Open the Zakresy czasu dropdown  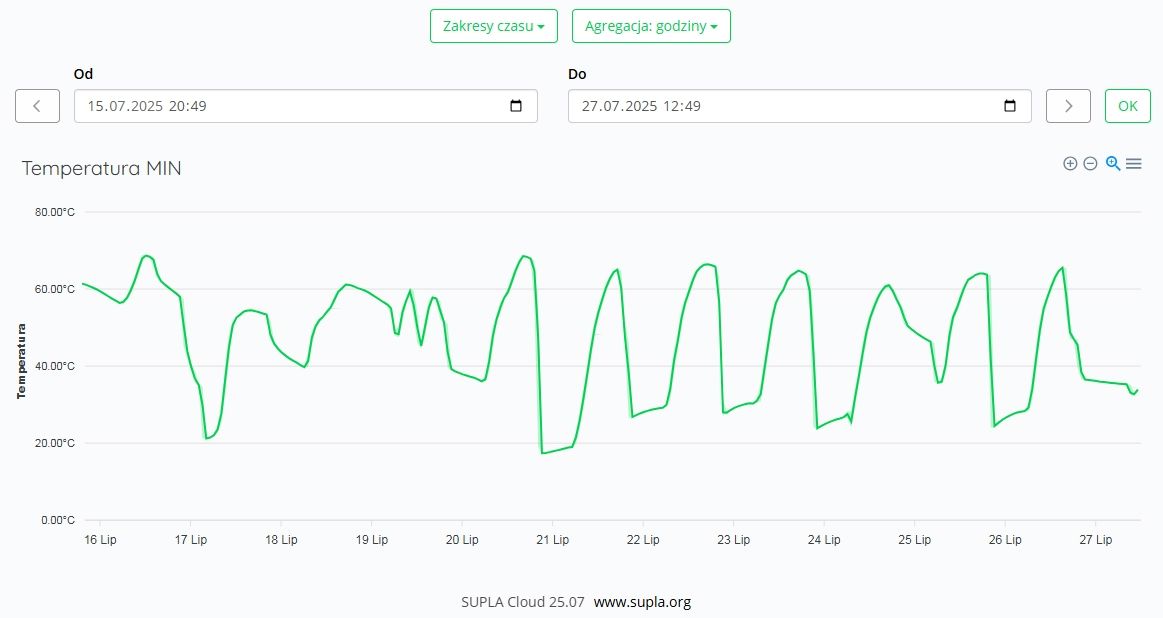(494, 26)
